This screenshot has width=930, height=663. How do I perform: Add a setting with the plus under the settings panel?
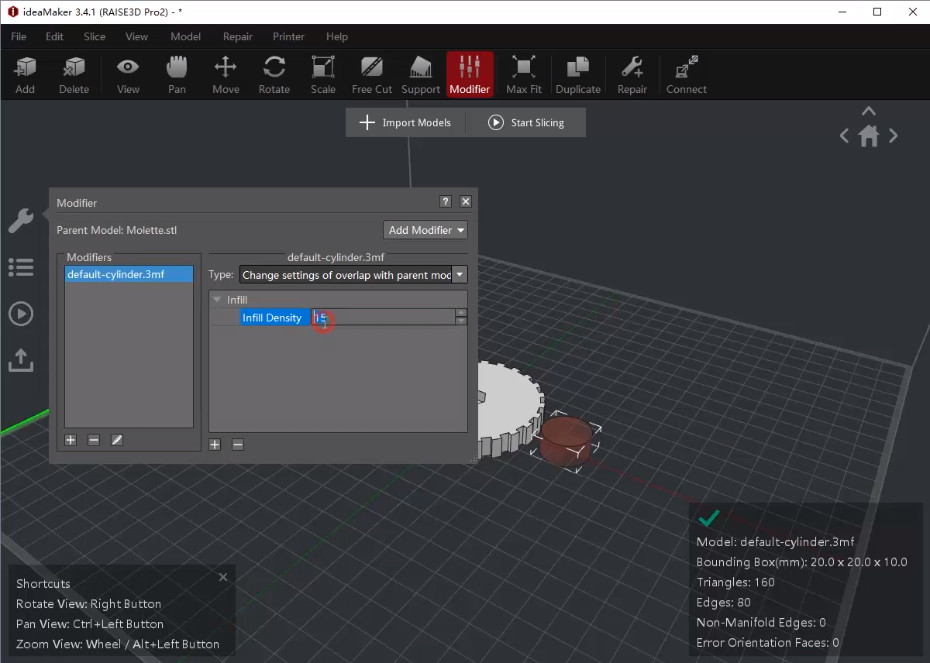point(215,445)
